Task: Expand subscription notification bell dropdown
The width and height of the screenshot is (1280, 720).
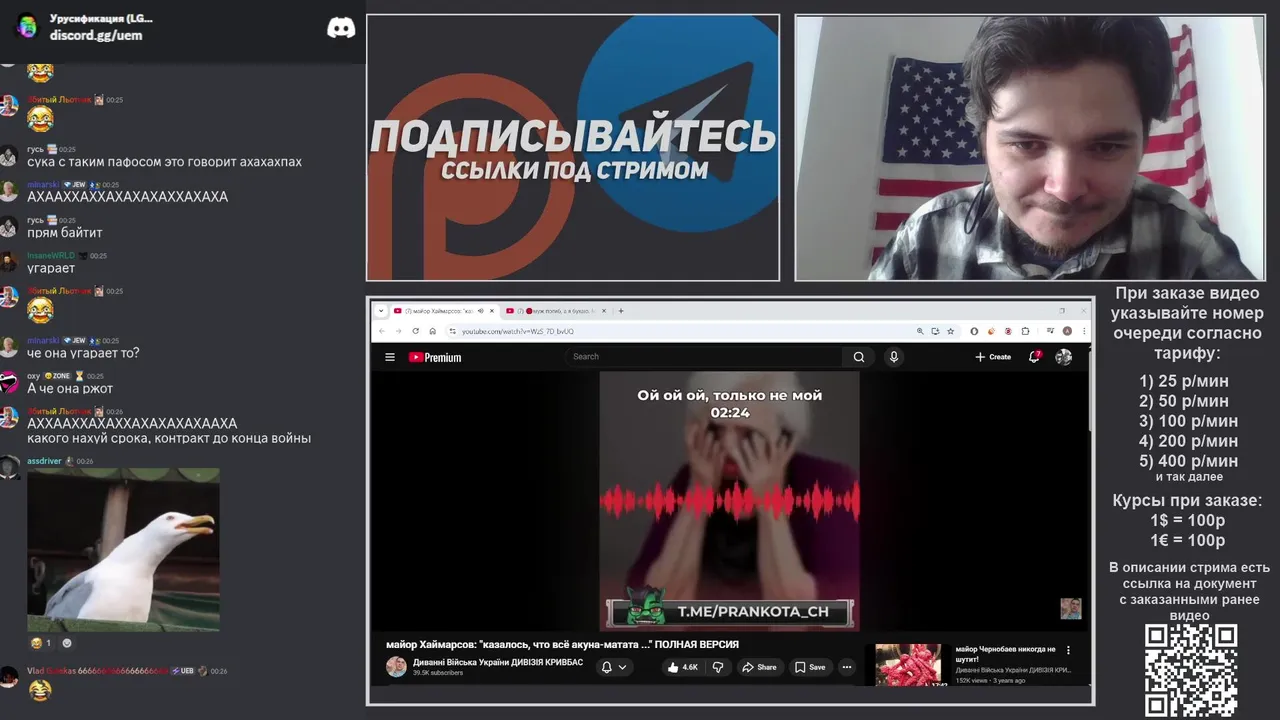Action: (614, 667)
